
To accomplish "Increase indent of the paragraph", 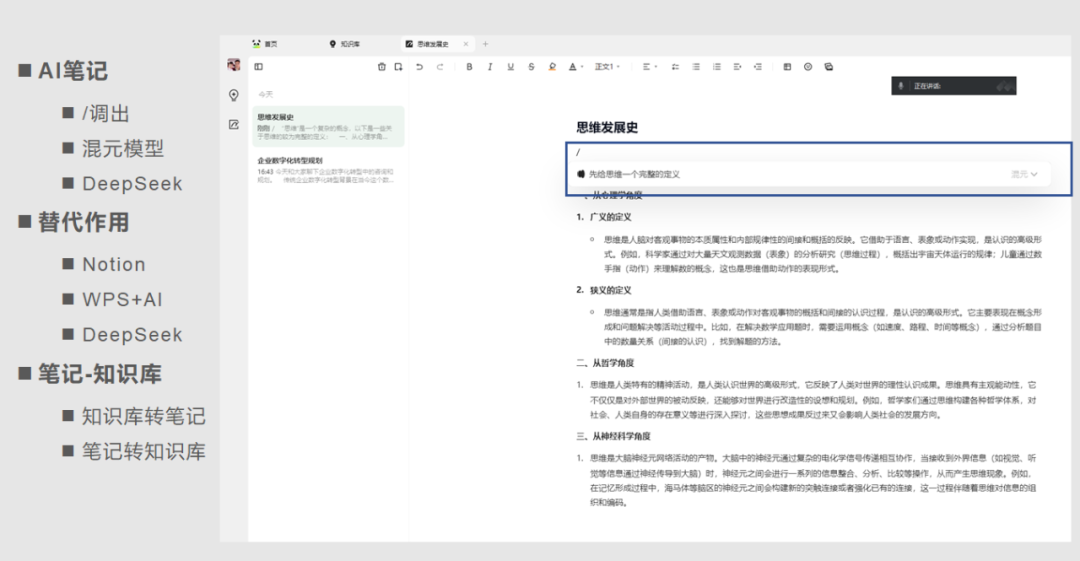I will 737,67.
